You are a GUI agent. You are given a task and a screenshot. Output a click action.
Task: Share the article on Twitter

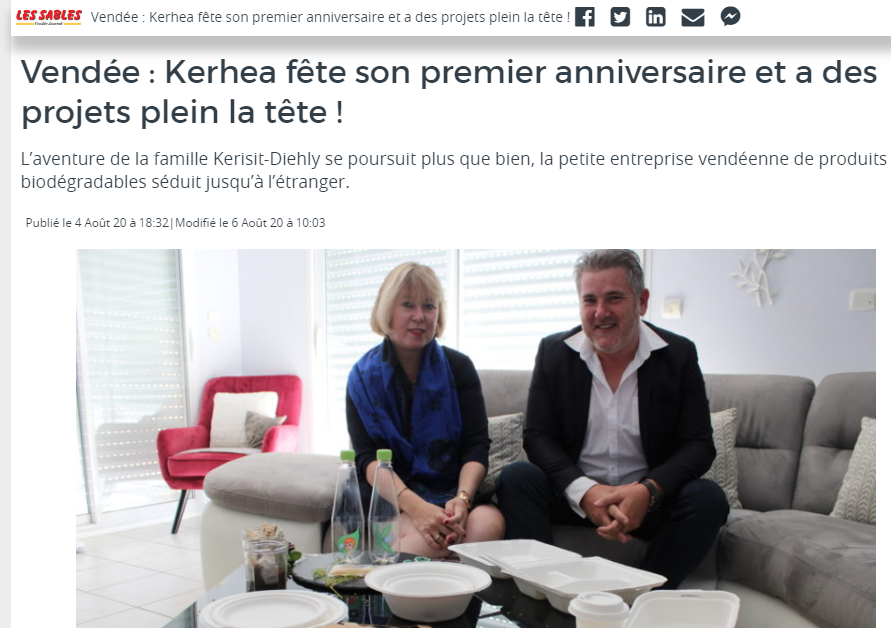pos(620,17)
